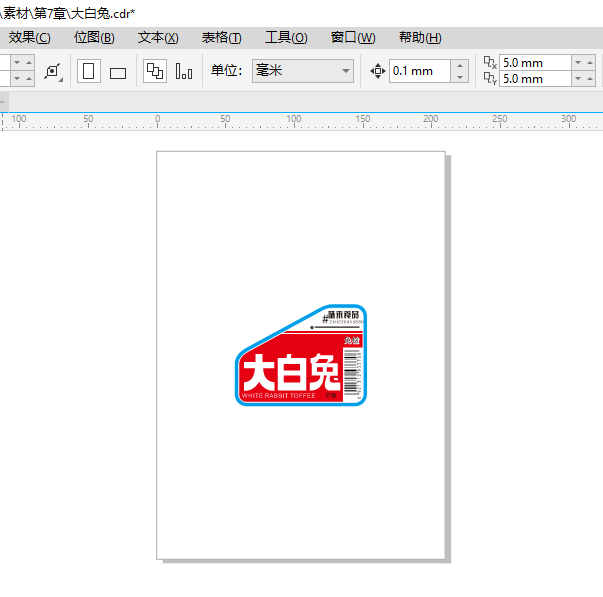Image resolution: width=603 pixels, height=597 pixels.
Task: Select the barcode on the label
Action: click(350, 372)
